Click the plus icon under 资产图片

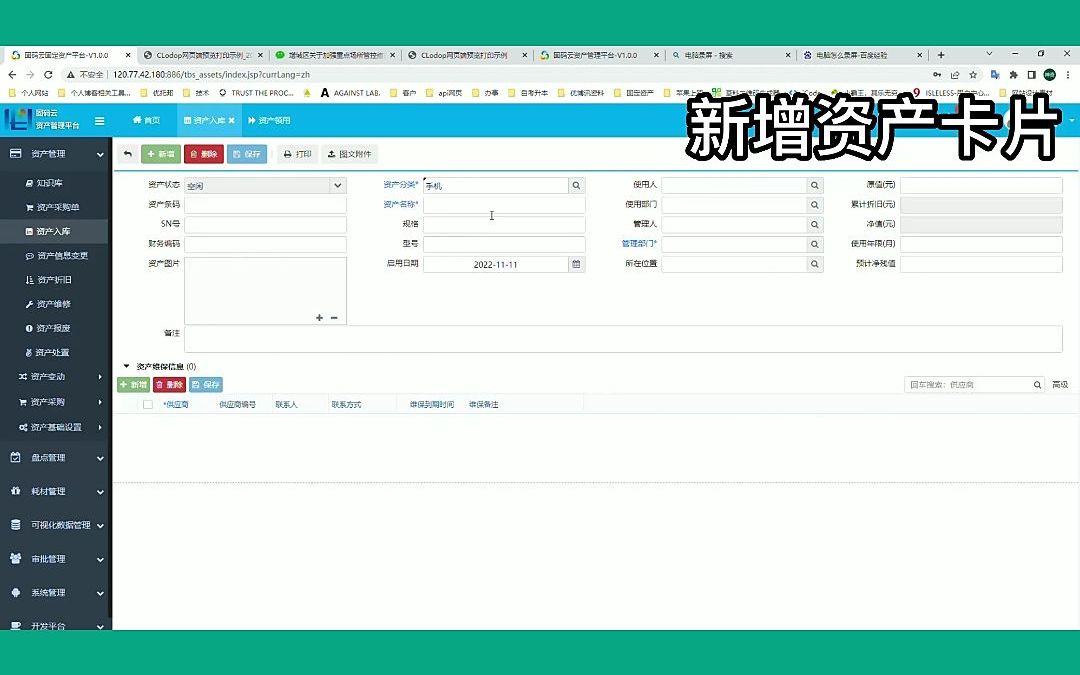(318, 318)
